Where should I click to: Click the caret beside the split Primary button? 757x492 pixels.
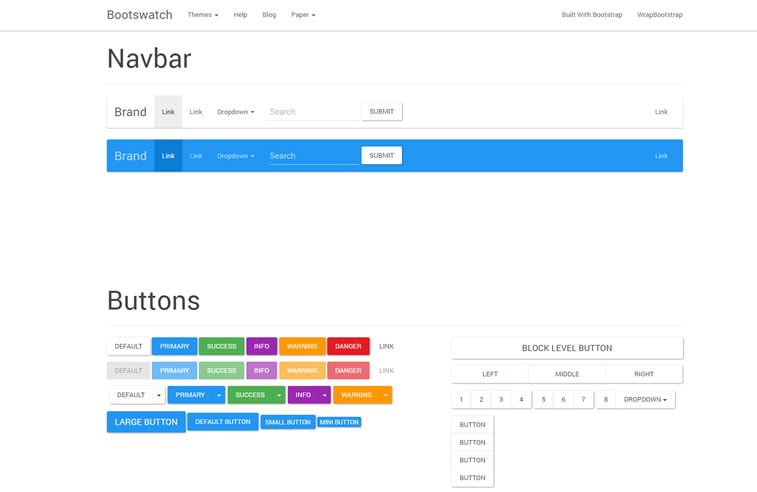click(x=219, y=395)
